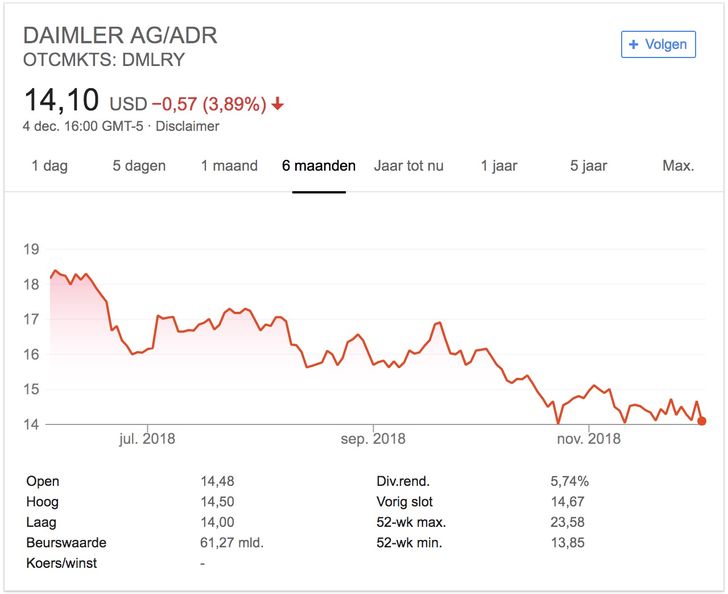Switch to the 1 maand range
Viewport: 728px width, 594px height.
229,166
